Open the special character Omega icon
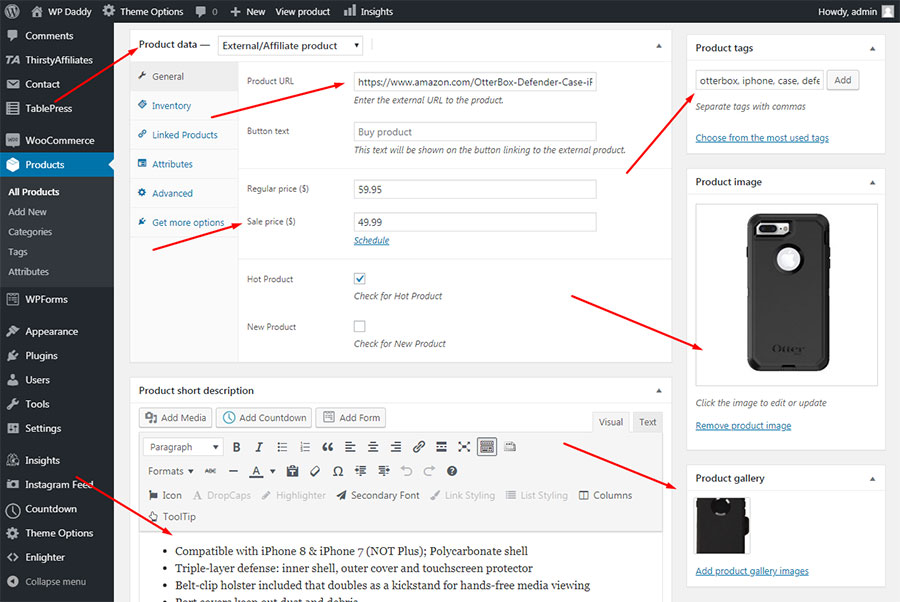 [x=338, y=471]
